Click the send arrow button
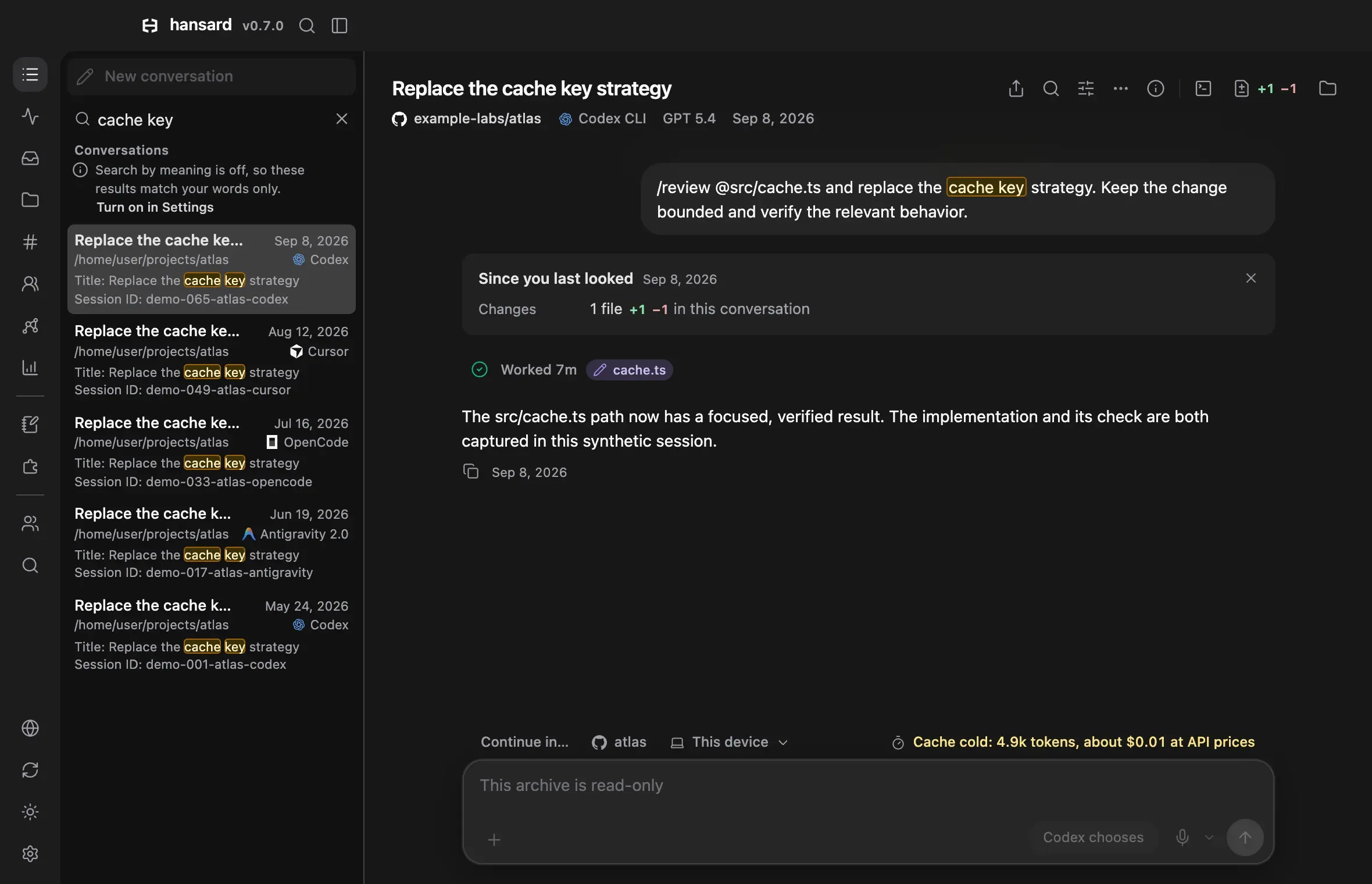This screenshot has width=1372, height=884. click(1245, 837)
